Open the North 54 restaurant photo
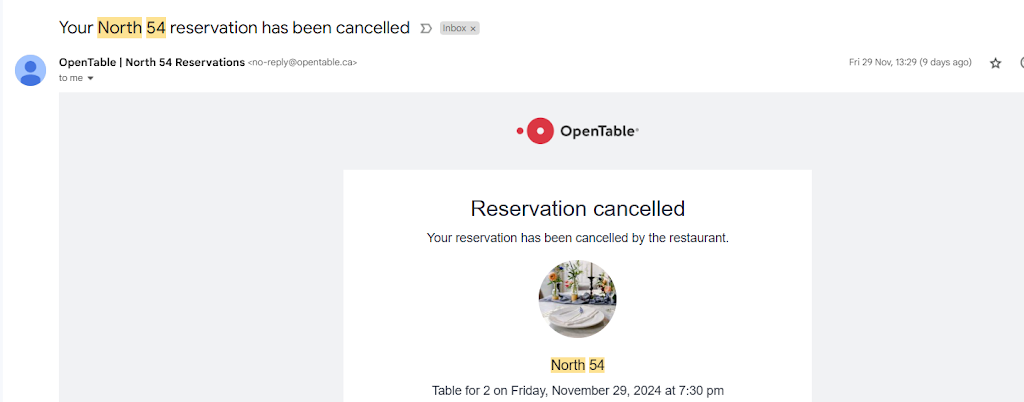The height and width of the screenshot is (402, 1024). [577, 299]
